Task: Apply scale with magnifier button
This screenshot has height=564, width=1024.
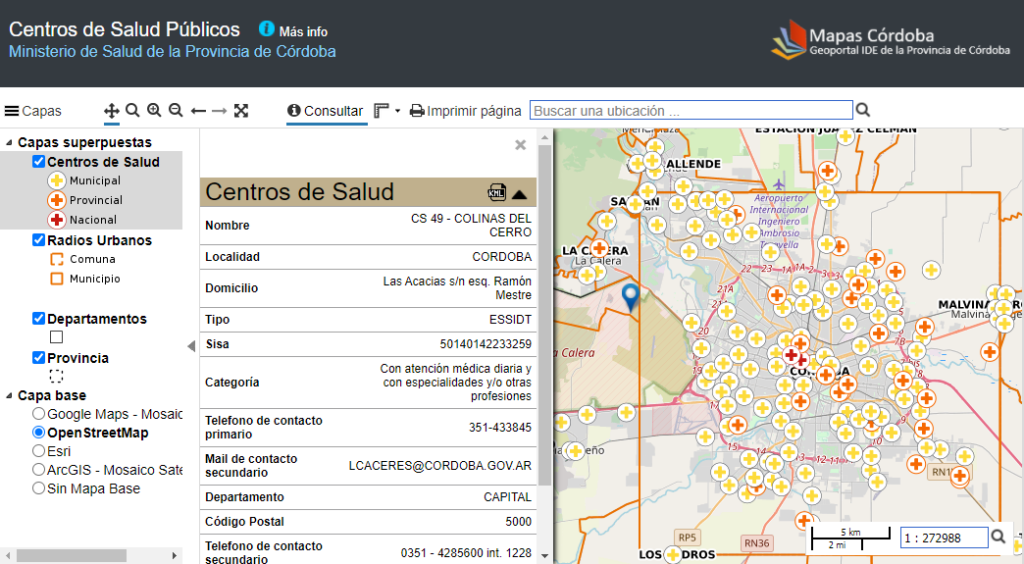Action: [998, 537]
